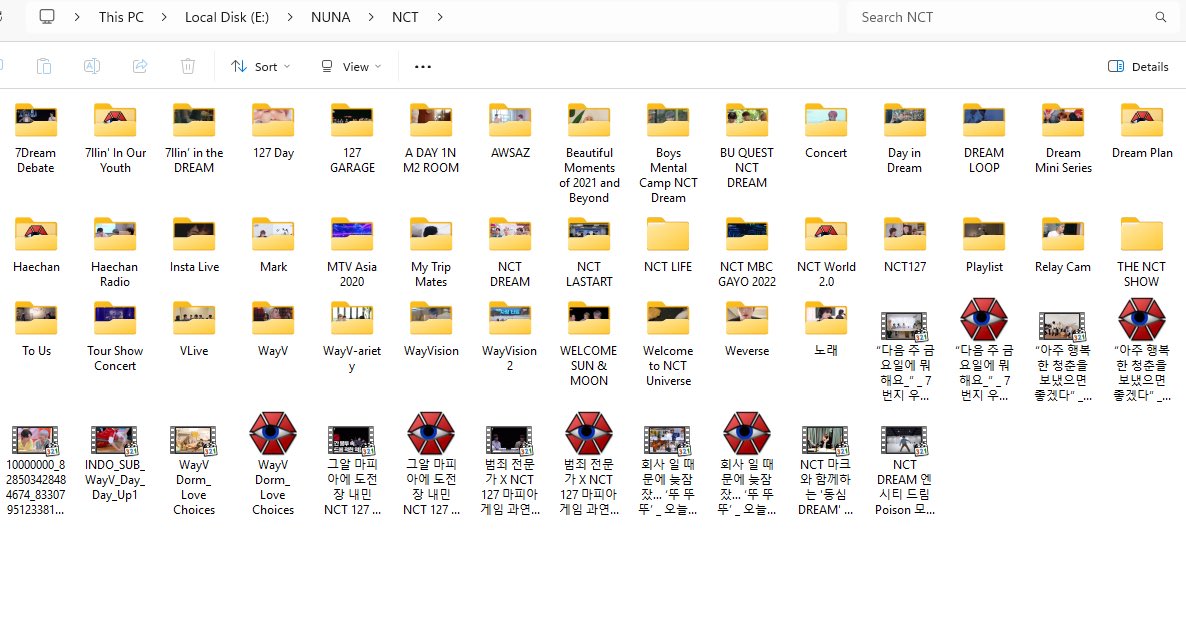This screenshot has width=1186, height=634.
Task: Select the 7llin' In Our Youth folder
Action: (x=115, y=138)
